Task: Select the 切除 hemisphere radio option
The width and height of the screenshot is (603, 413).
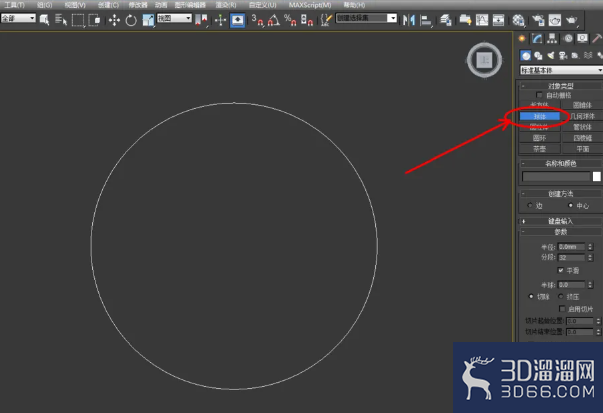Action: [x=531, y=296]
